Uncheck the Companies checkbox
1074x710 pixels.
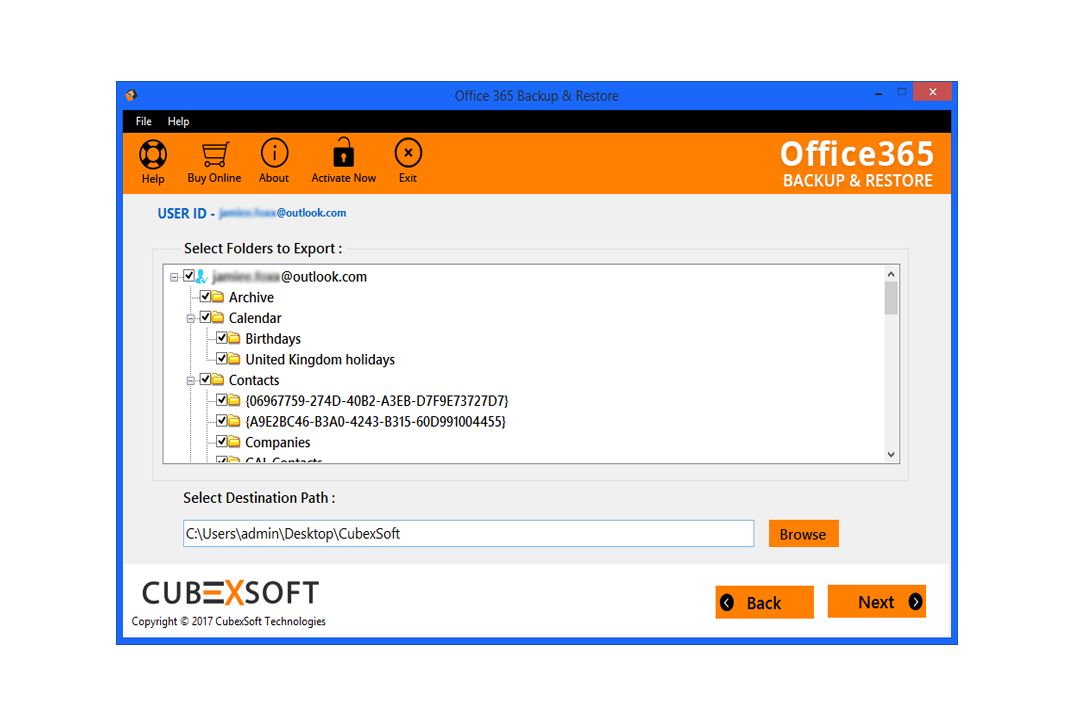point(222,442)
